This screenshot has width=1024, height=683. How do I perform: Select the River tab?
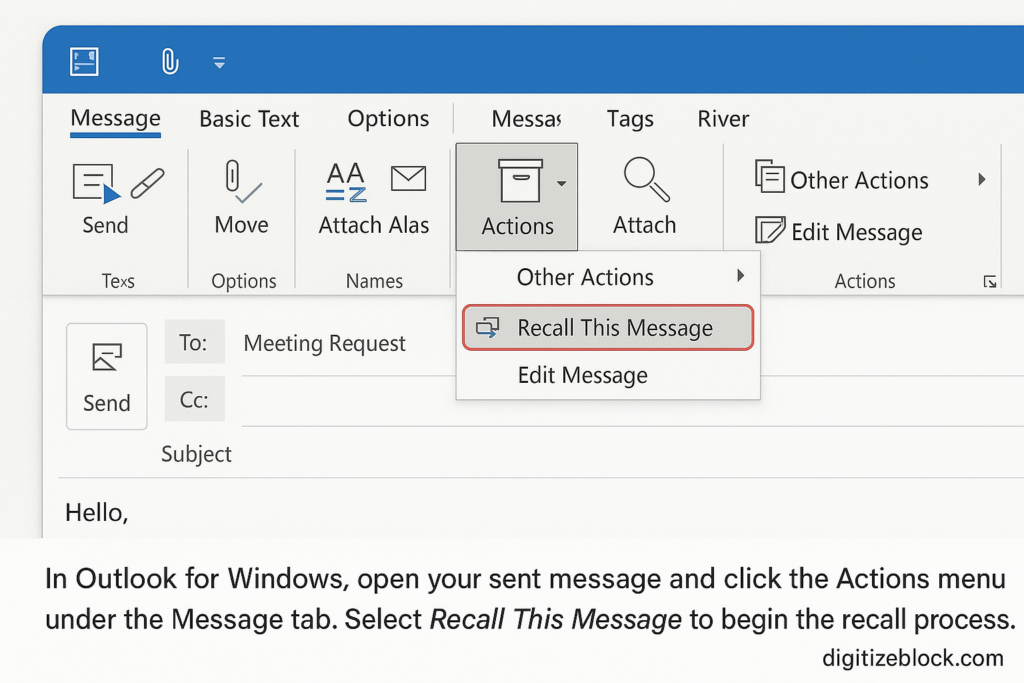[x=723, y=119]
